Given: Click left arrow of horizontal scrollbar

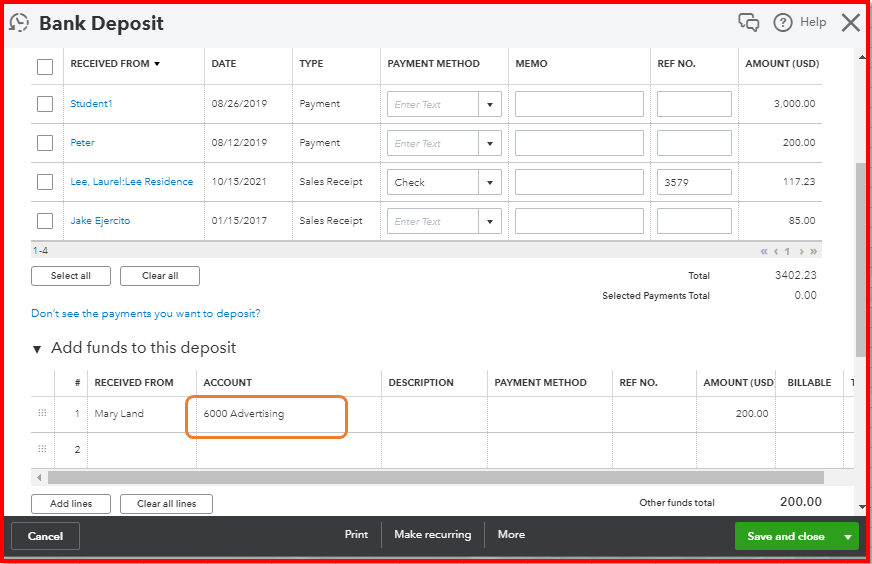Looking at the screenshot, I should [x=39, y=477].
